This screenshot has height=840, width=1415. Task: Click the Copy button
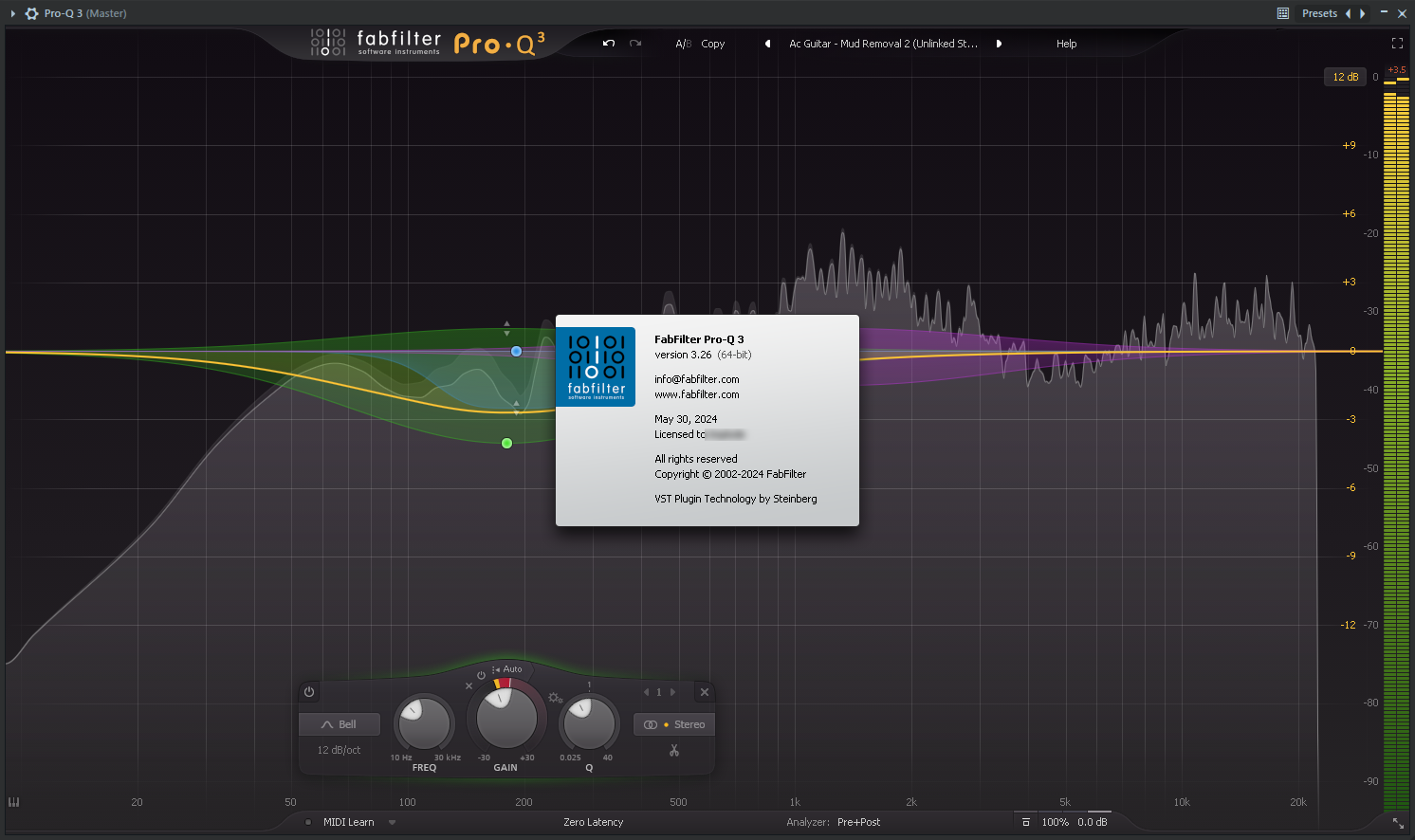pyautogui.click(x=713, y=44)
